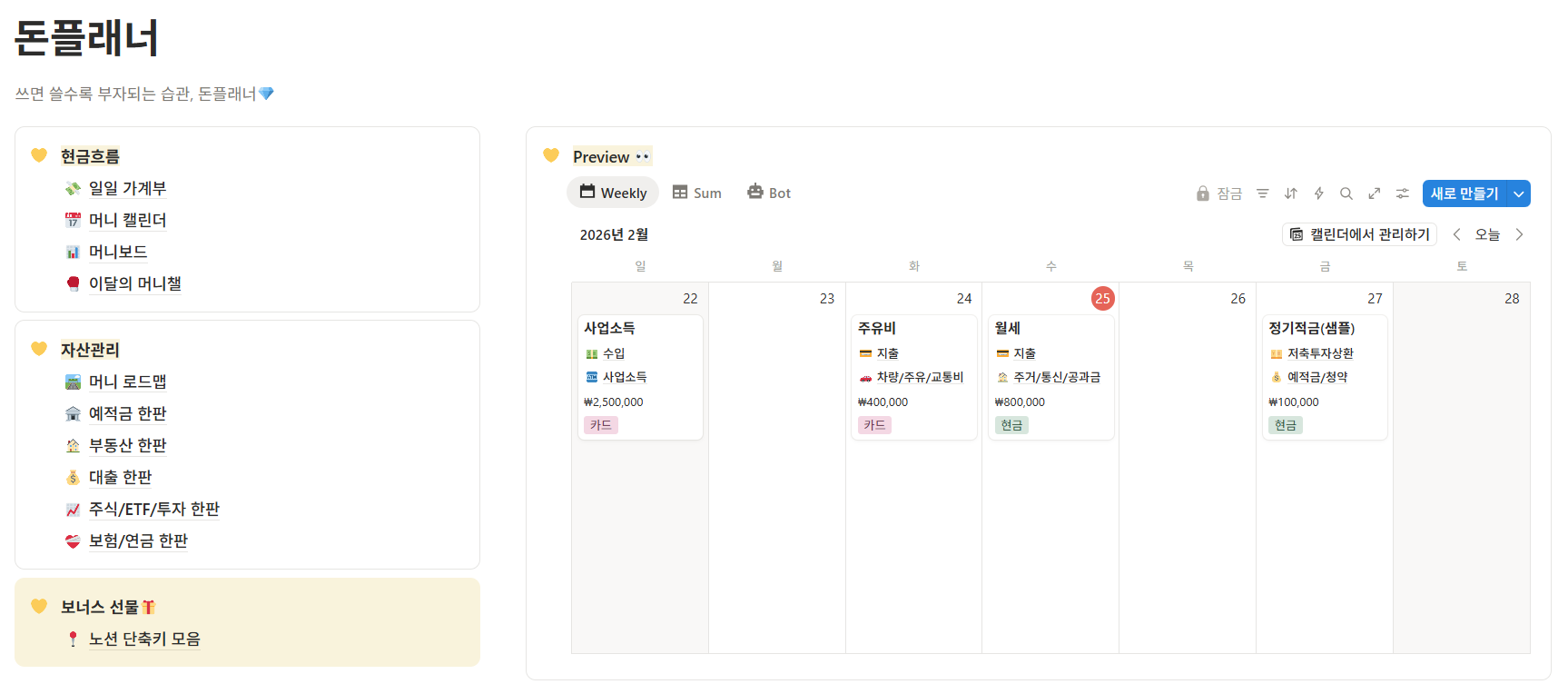Open view settings sliders icon
The height and width of the screenshot is (694, 1568).
[x=1403, y=193]
